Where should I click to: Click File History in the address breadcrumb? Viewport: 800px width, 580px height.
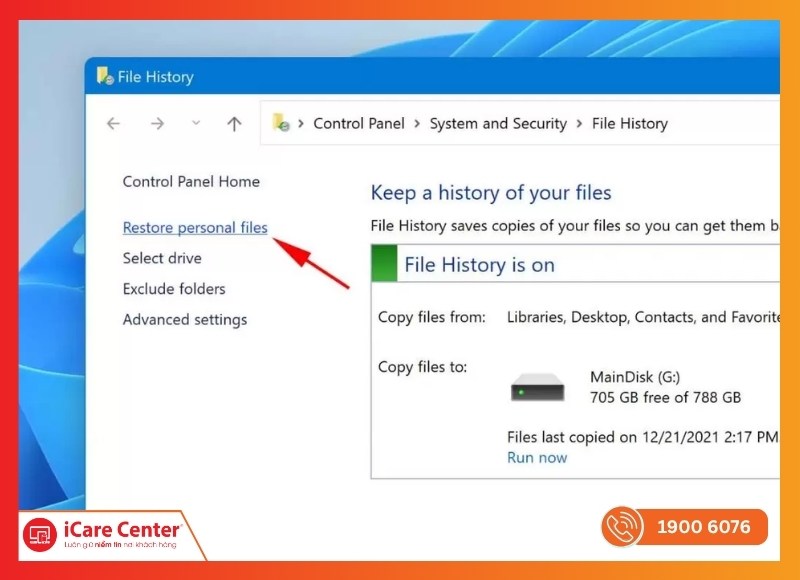(x=629, y=124)
